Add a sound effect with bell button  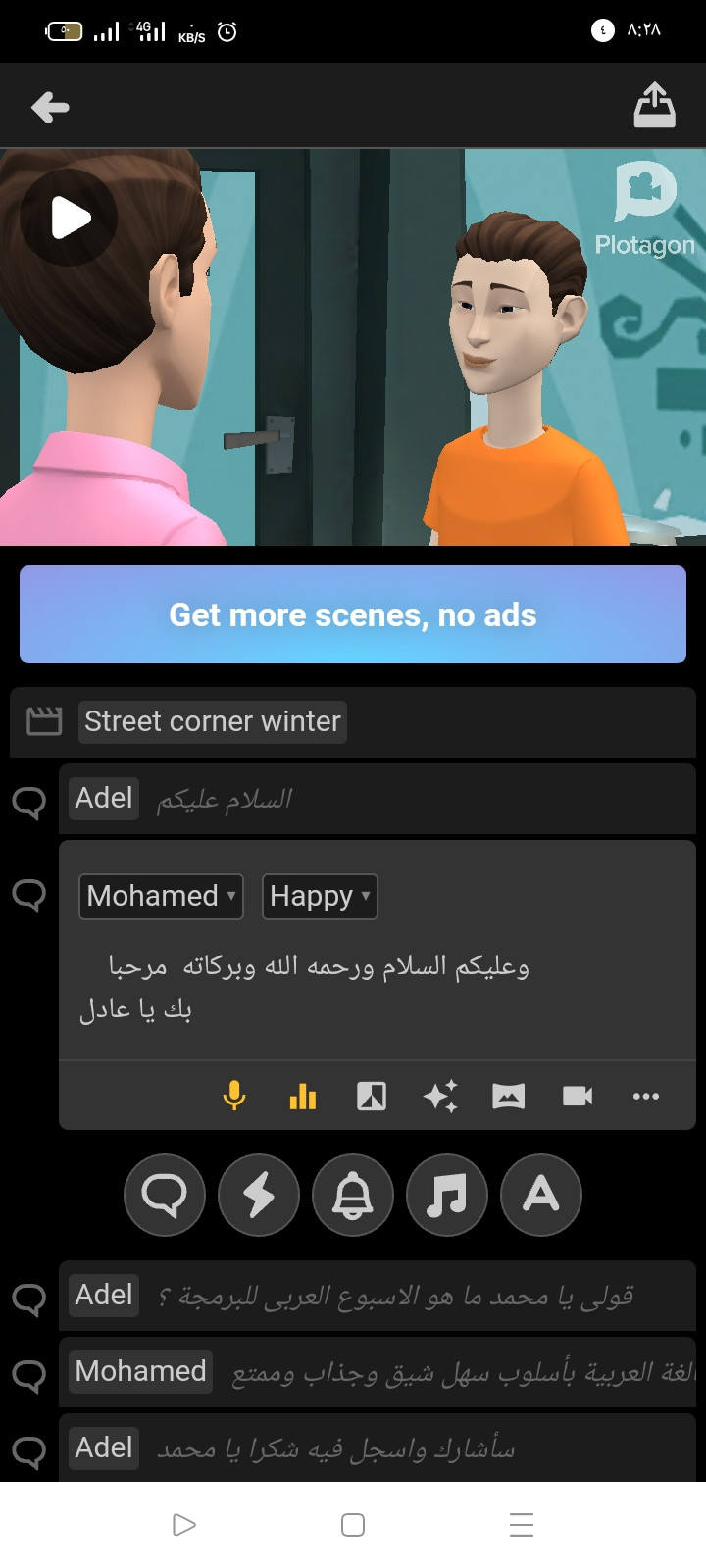[x=353, y=1196]
